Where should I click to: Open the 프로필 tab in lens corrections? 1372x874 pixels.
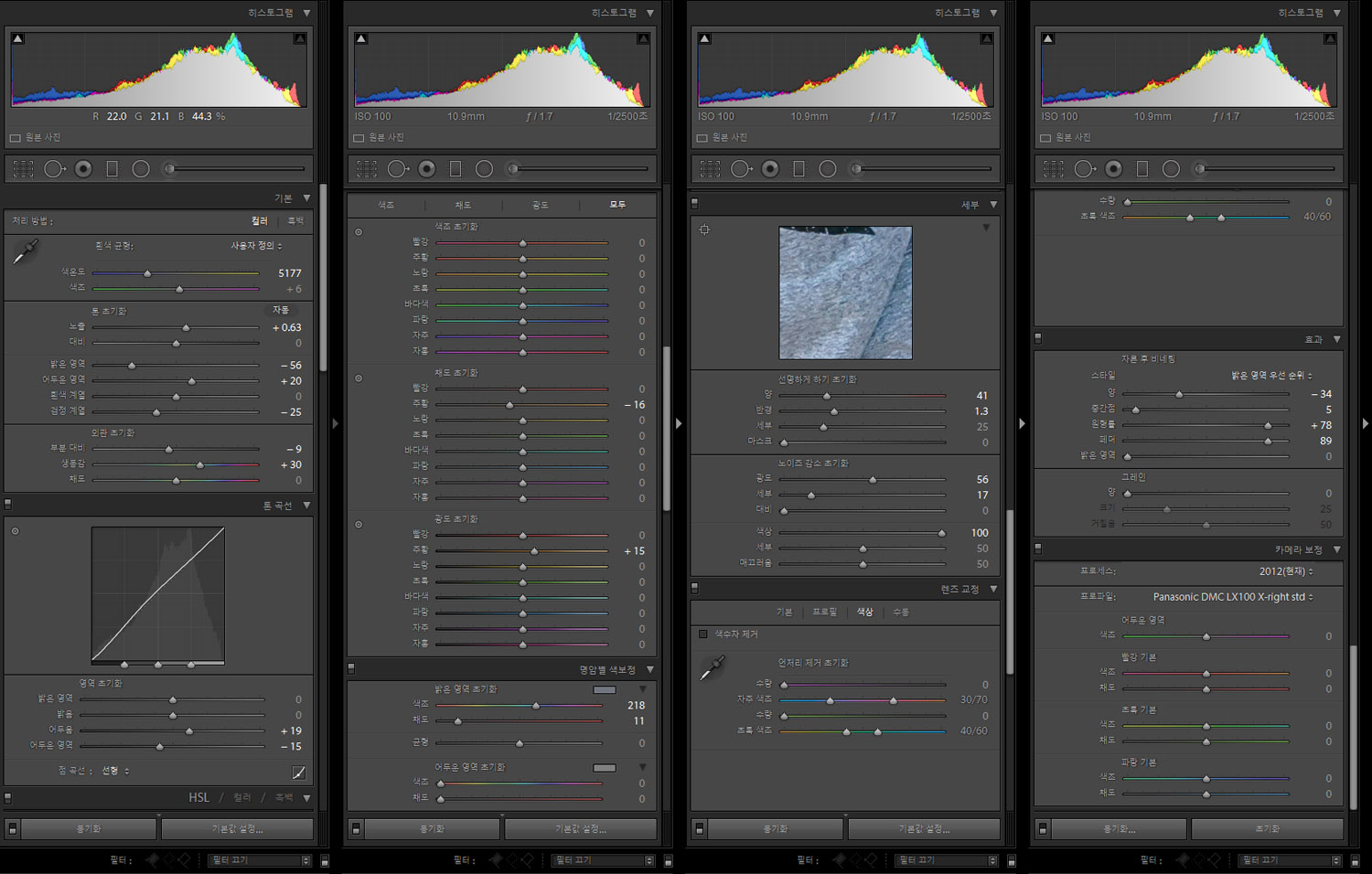824,612
